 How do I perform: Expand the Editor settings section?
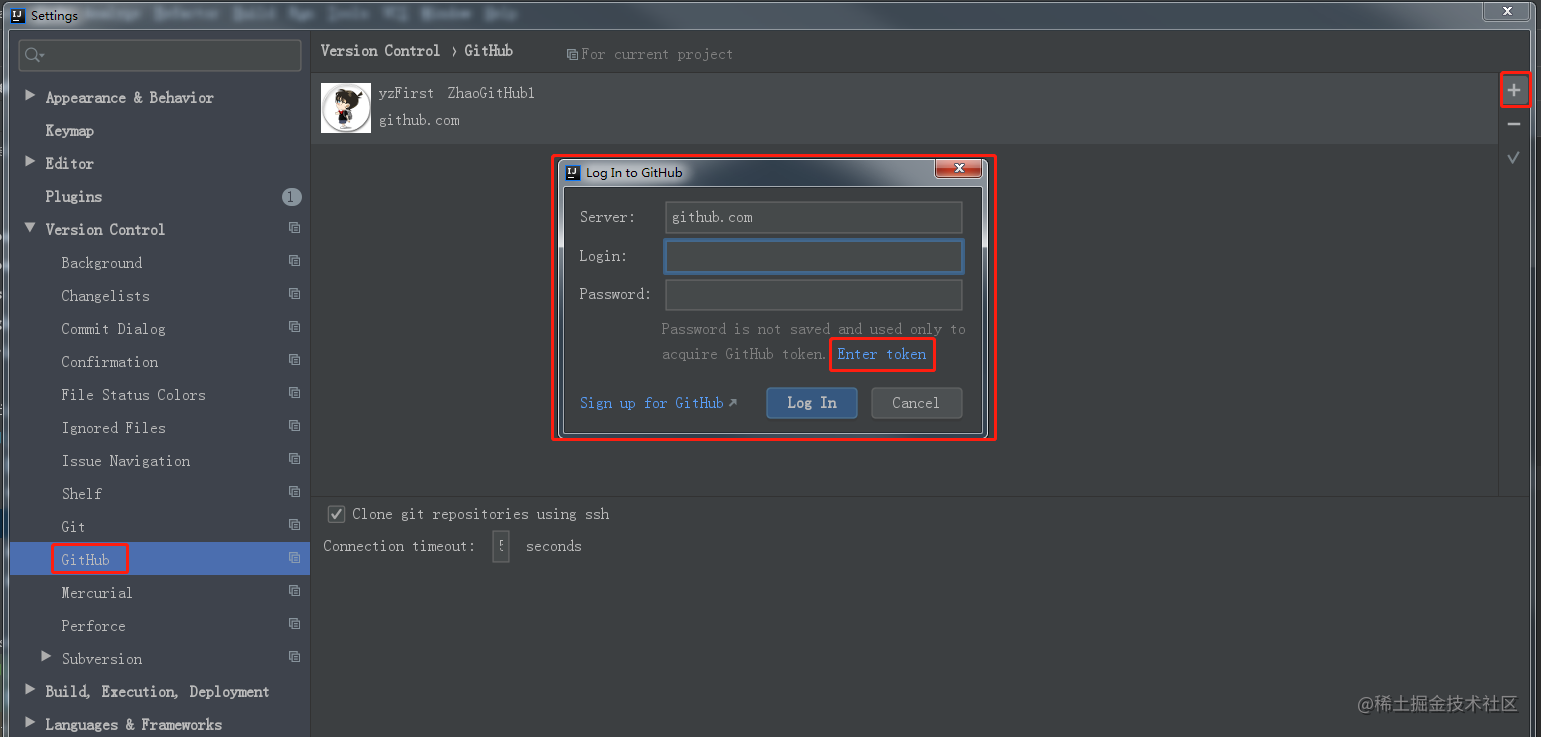30,162
